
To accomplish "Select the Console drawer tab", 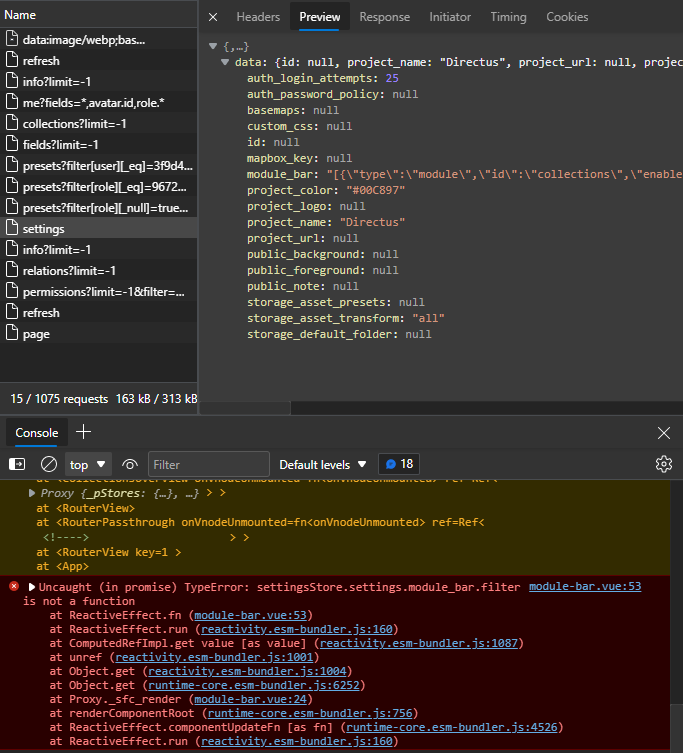I will (37, 433).
